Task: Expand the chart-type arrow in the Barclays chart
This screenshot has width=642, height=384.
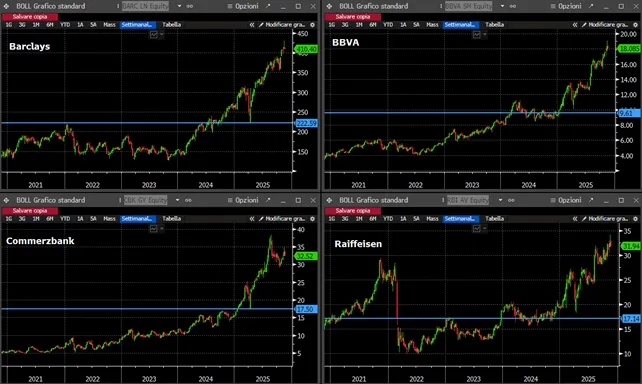Action: [x=162, y=35]
